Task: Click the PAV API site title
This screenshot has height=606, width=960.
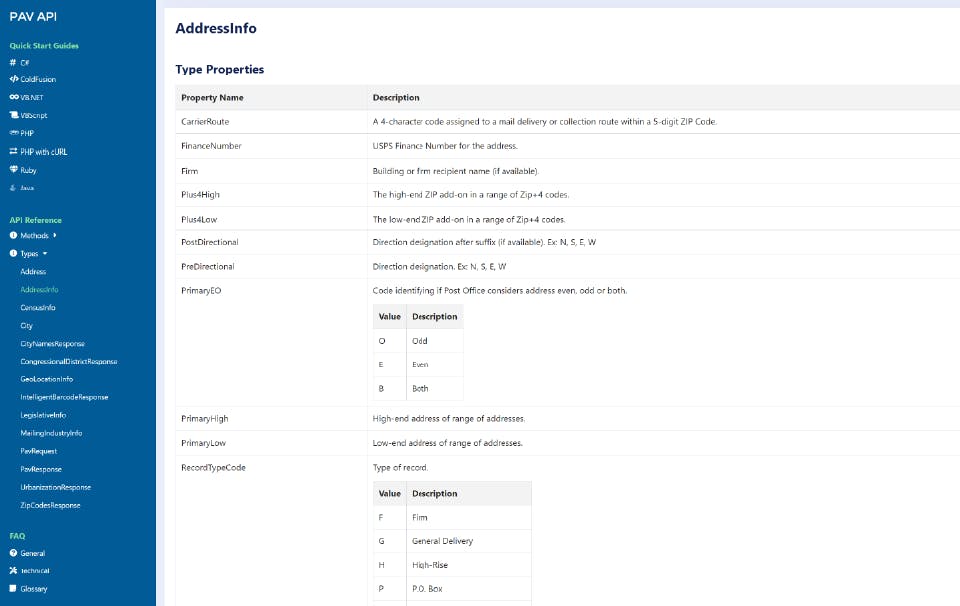Action: [33, 16]
